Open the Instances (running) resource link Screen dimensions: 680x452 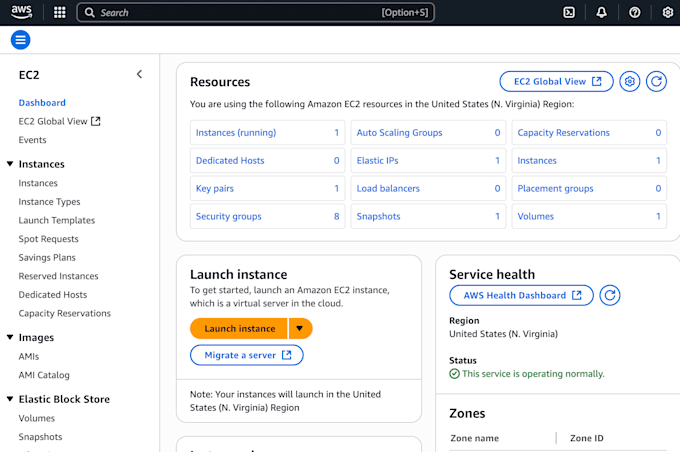pyautogui.click(x=236, y=133)
